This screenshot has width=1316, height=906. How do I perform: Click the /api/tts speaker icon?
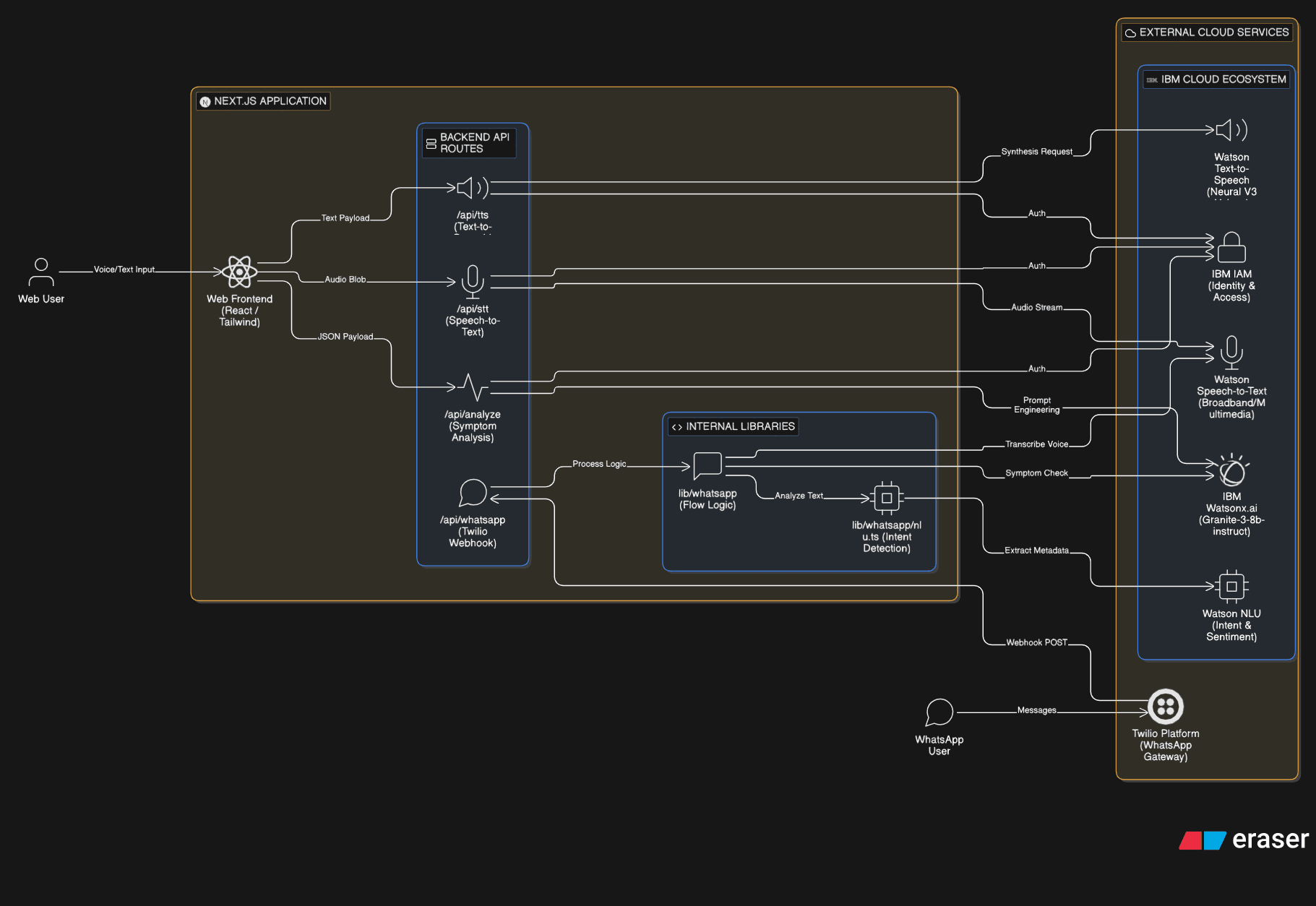point(473,188)
